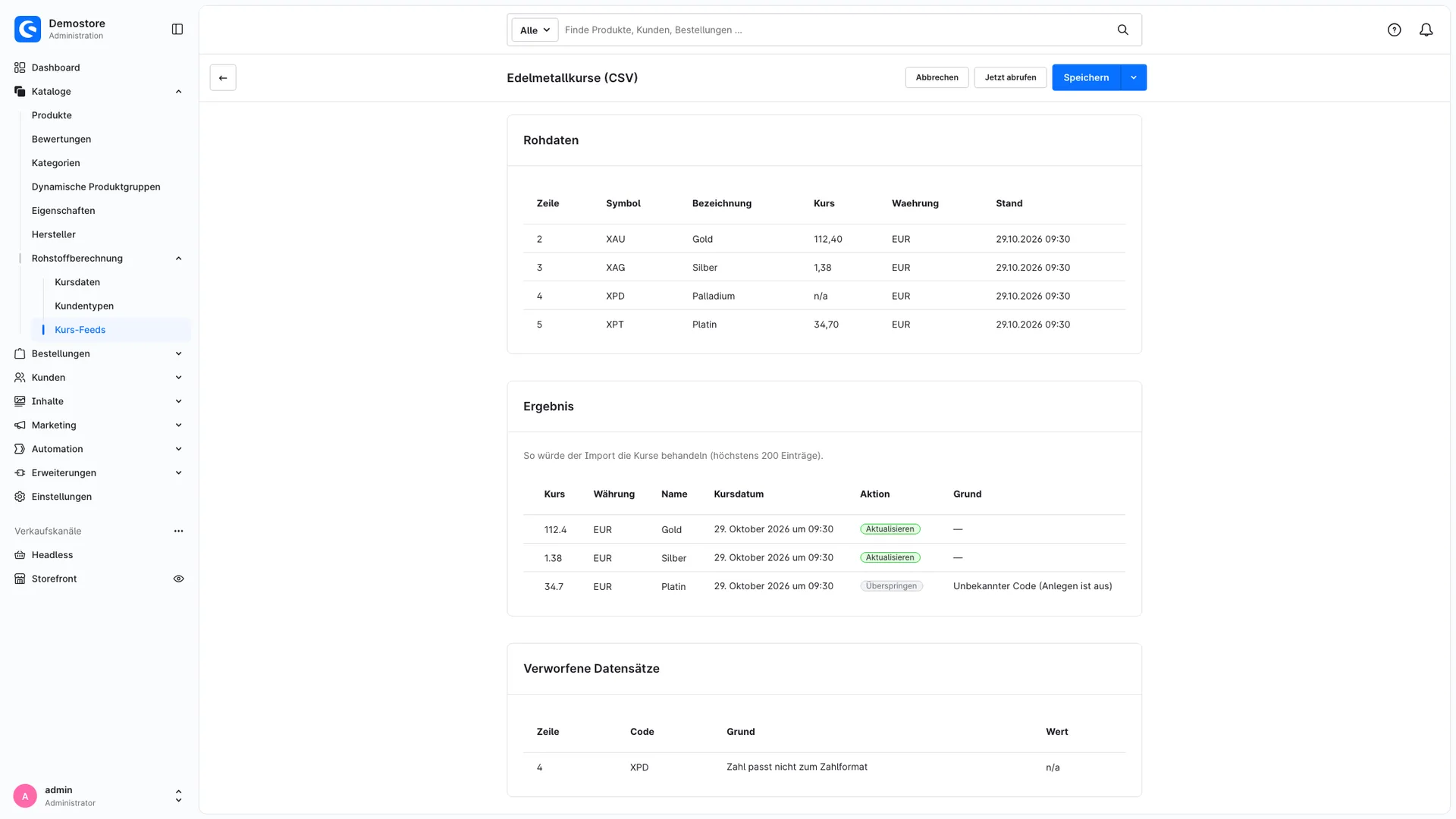1456x819 pixels.
Task: Open the Einstellungen gear icon
Action: 20,497
